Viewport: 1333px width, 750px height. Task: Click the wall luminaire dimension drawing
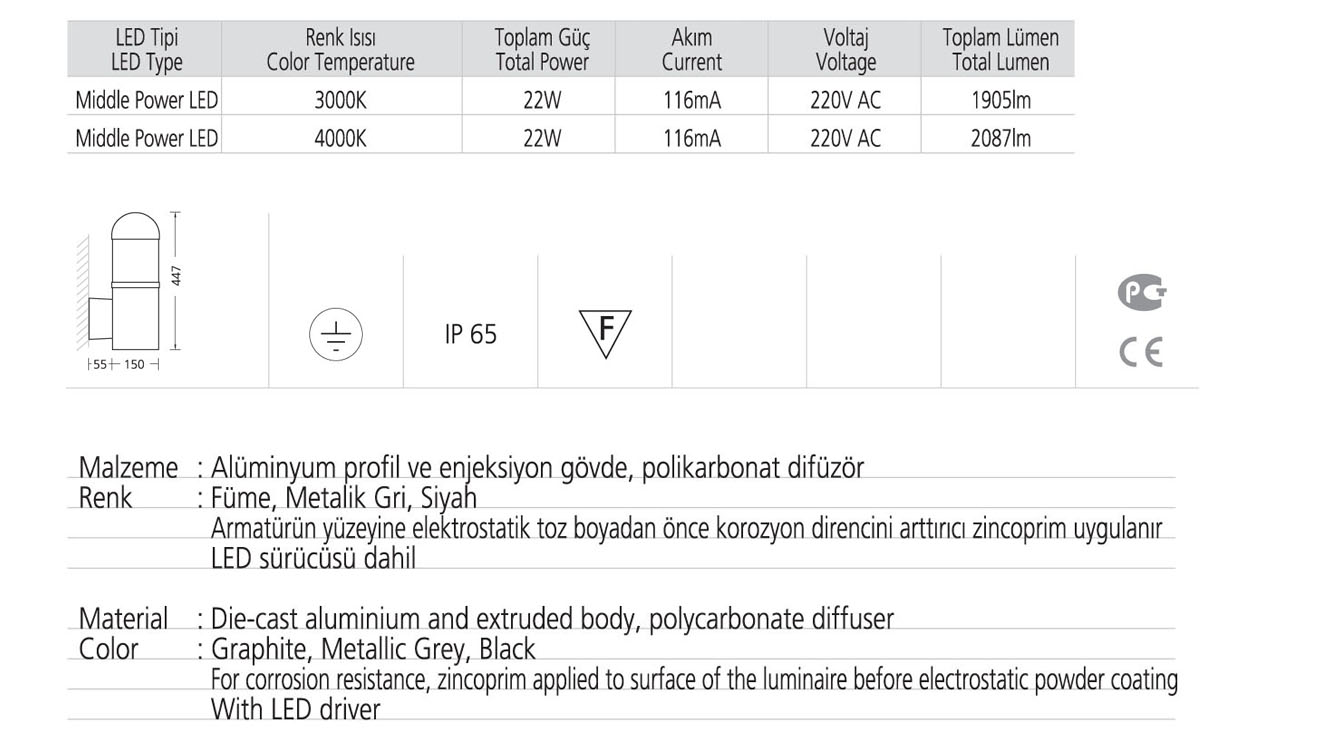pos(125,282)
